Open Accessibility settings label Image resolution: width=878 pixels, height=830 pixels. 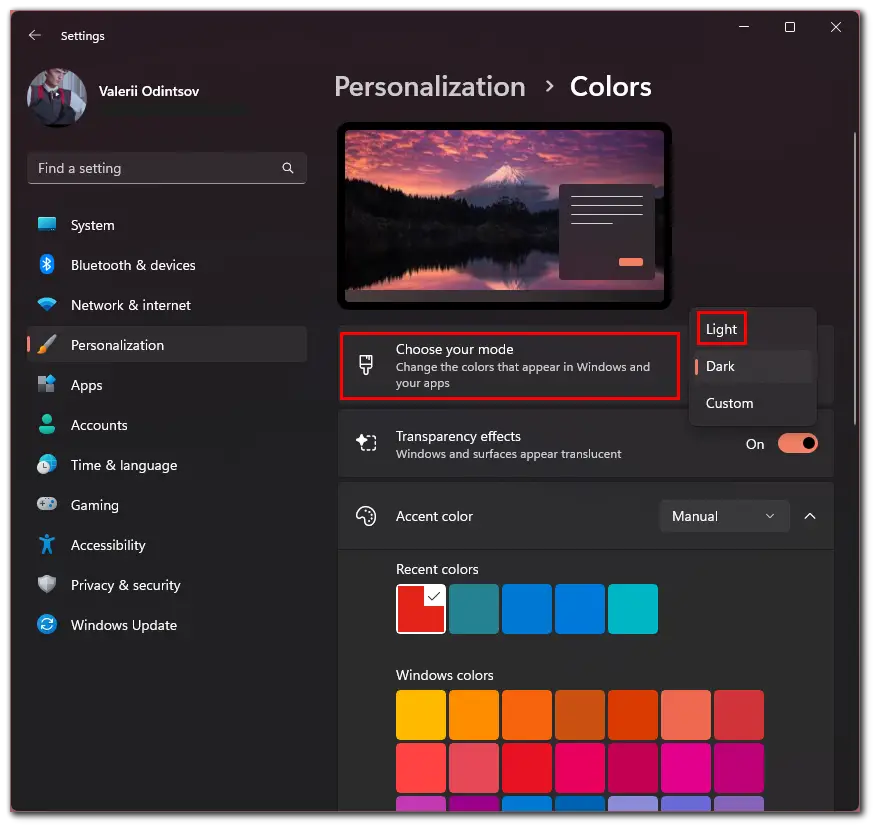(x=108, y=545)
